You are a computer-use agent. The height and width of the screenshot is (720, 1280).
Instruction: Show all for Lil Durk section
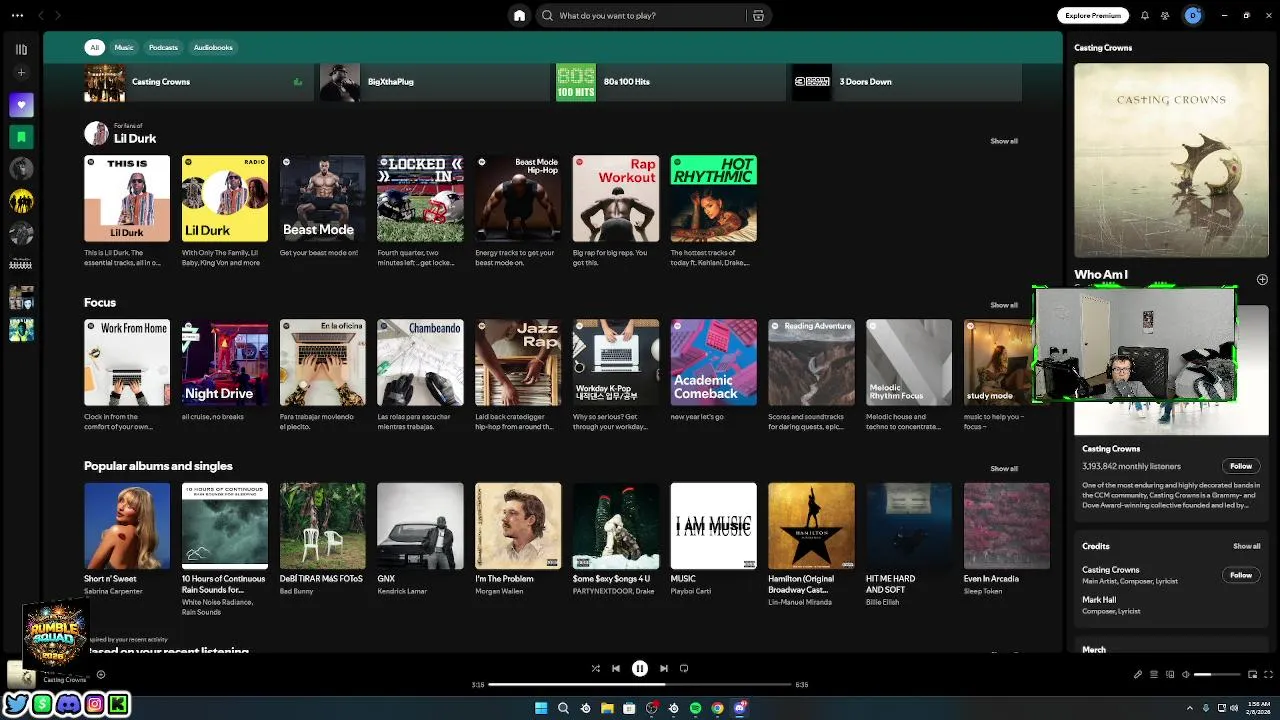click(x=1004, y=141)
